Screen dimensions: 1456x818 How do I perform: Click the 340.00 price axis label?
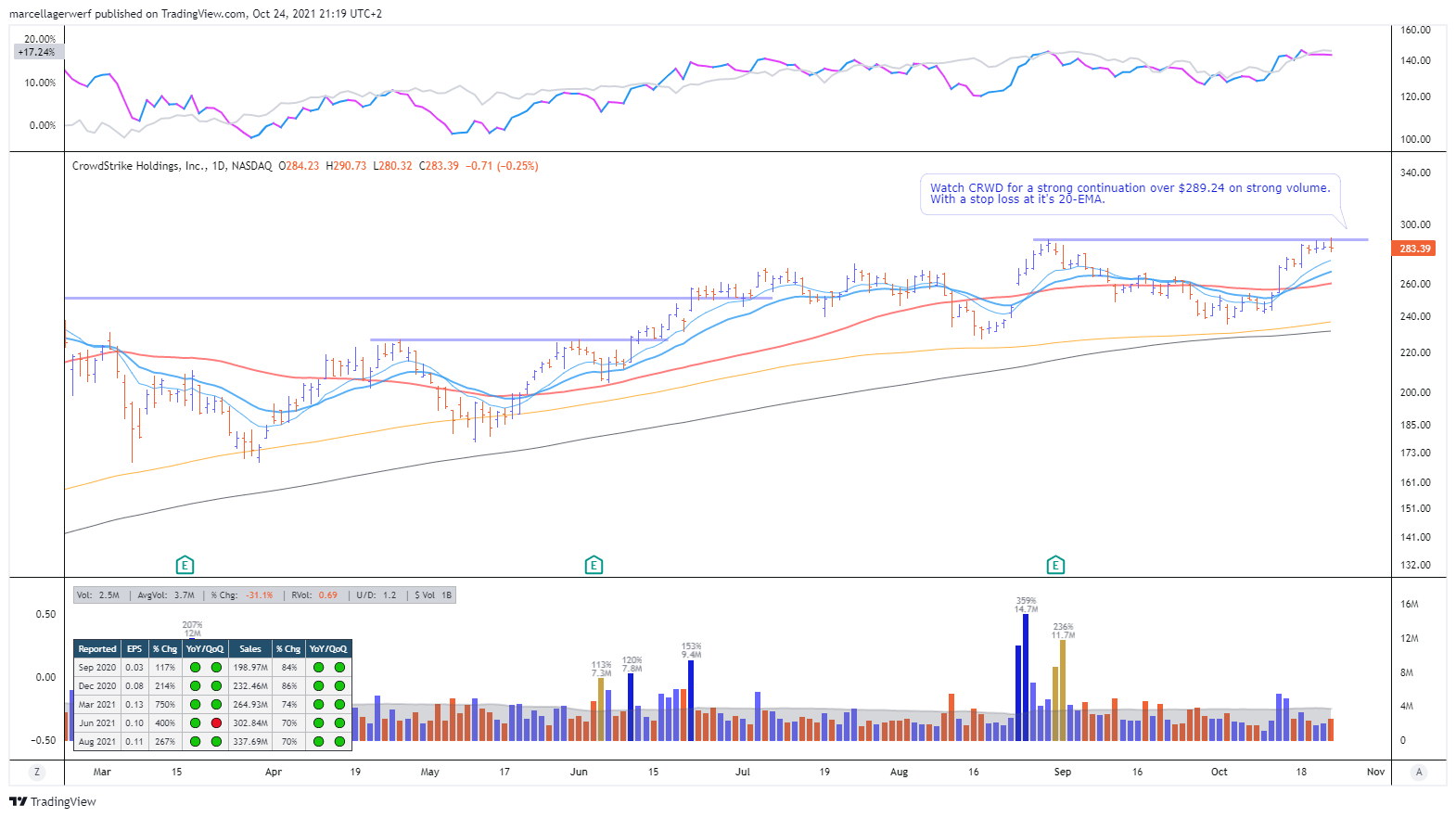point(1415,173)
